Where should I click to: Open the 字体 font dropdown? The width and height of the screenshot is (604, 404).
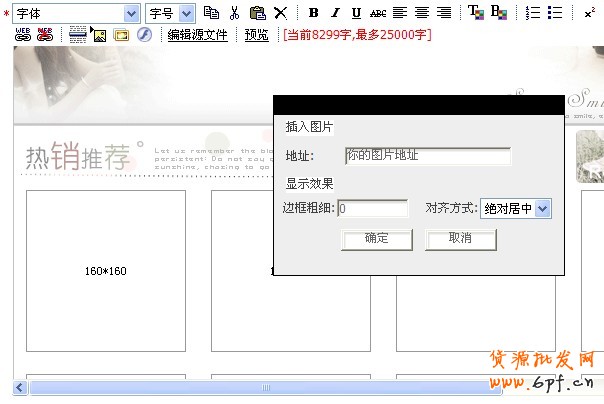point(131,13)
